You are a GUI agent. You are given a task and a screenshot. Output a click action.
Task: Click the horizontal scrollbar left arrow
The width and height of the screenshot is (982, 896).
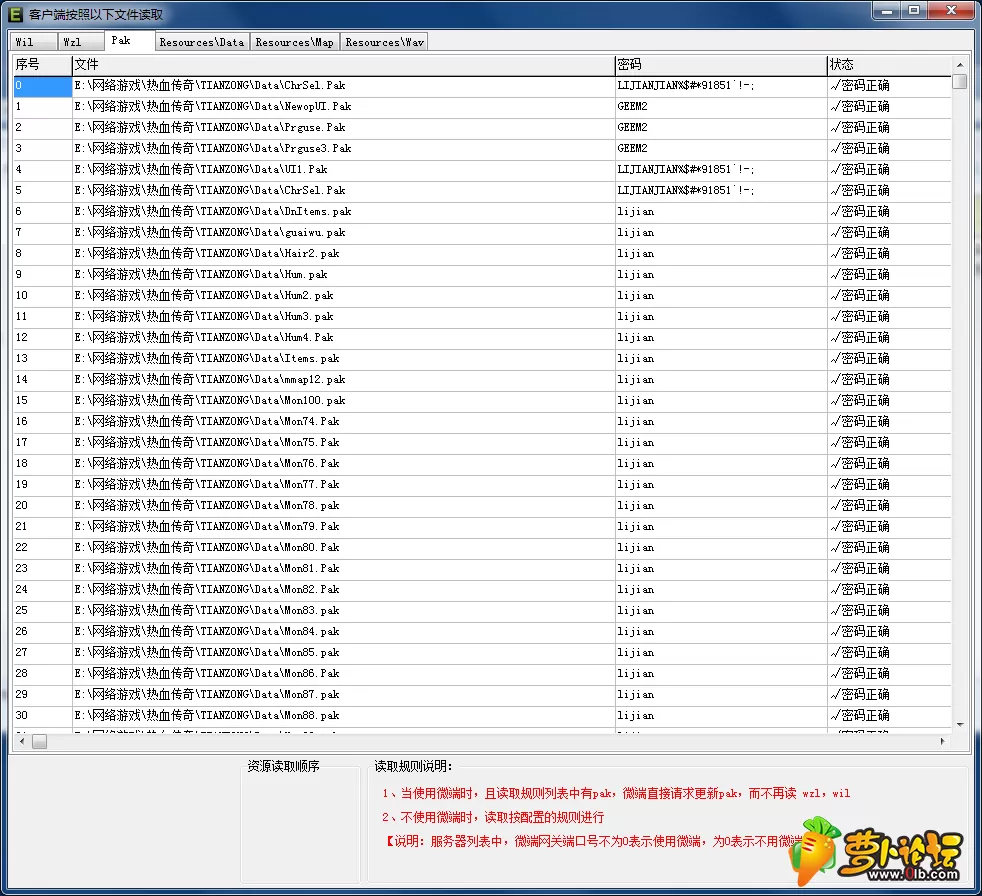[x=22, y=741]
